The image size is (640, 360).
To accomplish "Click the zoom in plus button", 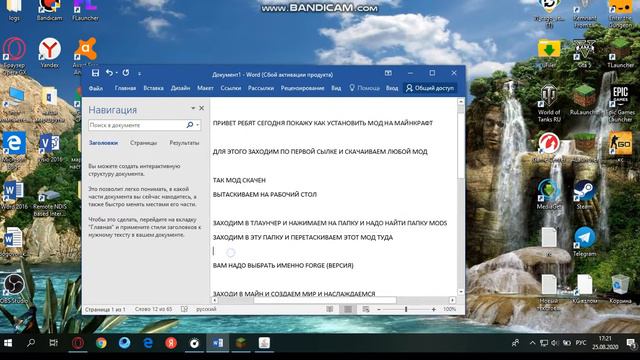I will point(433,309).
